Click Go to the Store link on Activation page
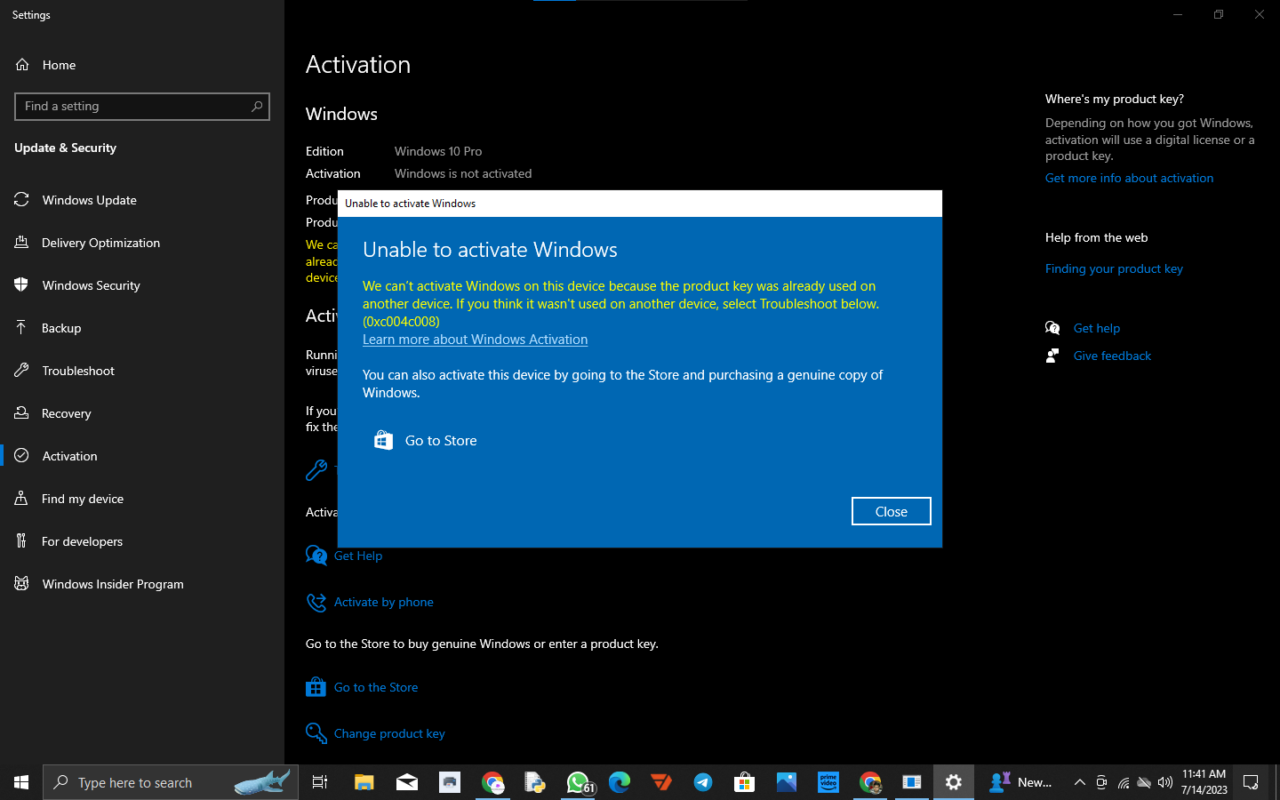The width and height of the screenshot is (1280, 800). 376,687
